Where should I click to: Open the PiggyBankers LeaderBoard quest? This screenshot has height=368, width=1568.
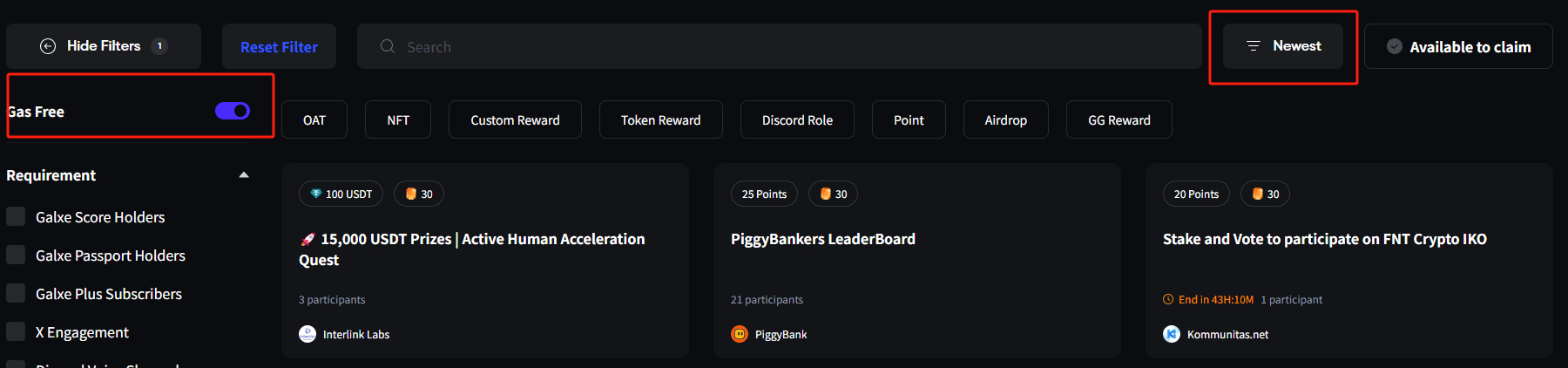(823, 239)
